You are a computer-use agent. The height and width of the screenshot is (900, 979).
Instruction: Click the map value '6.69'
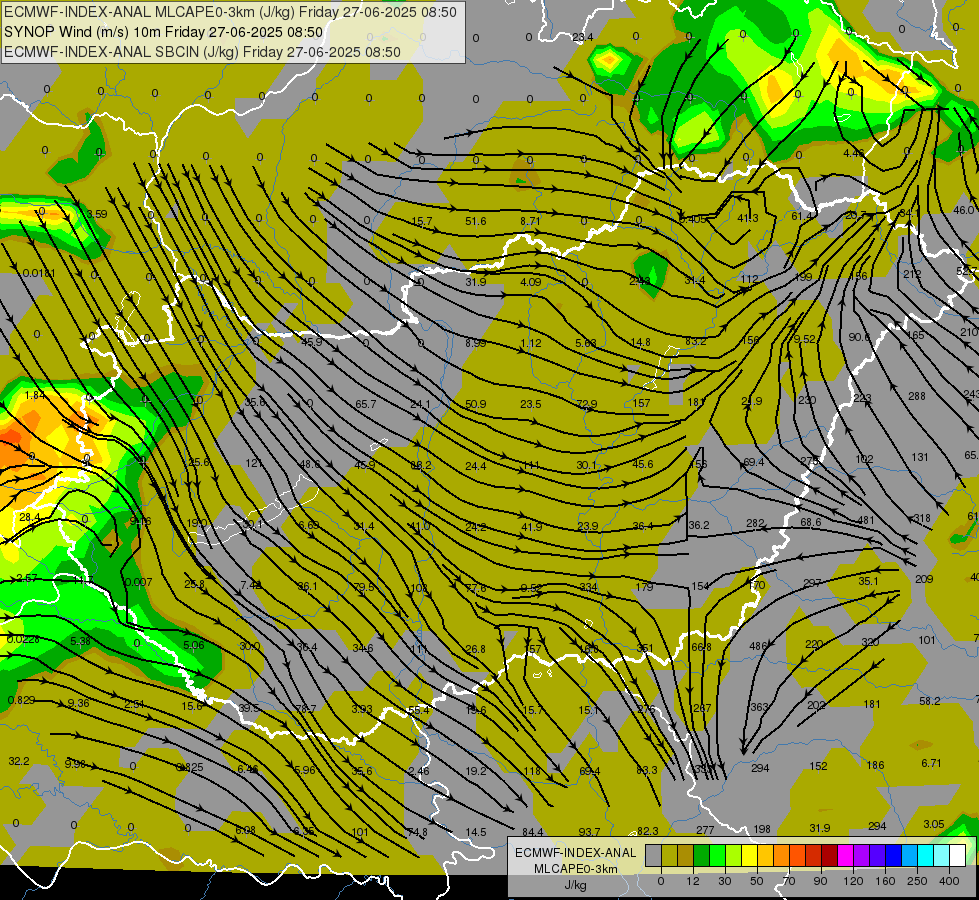(x=309, y=525)
